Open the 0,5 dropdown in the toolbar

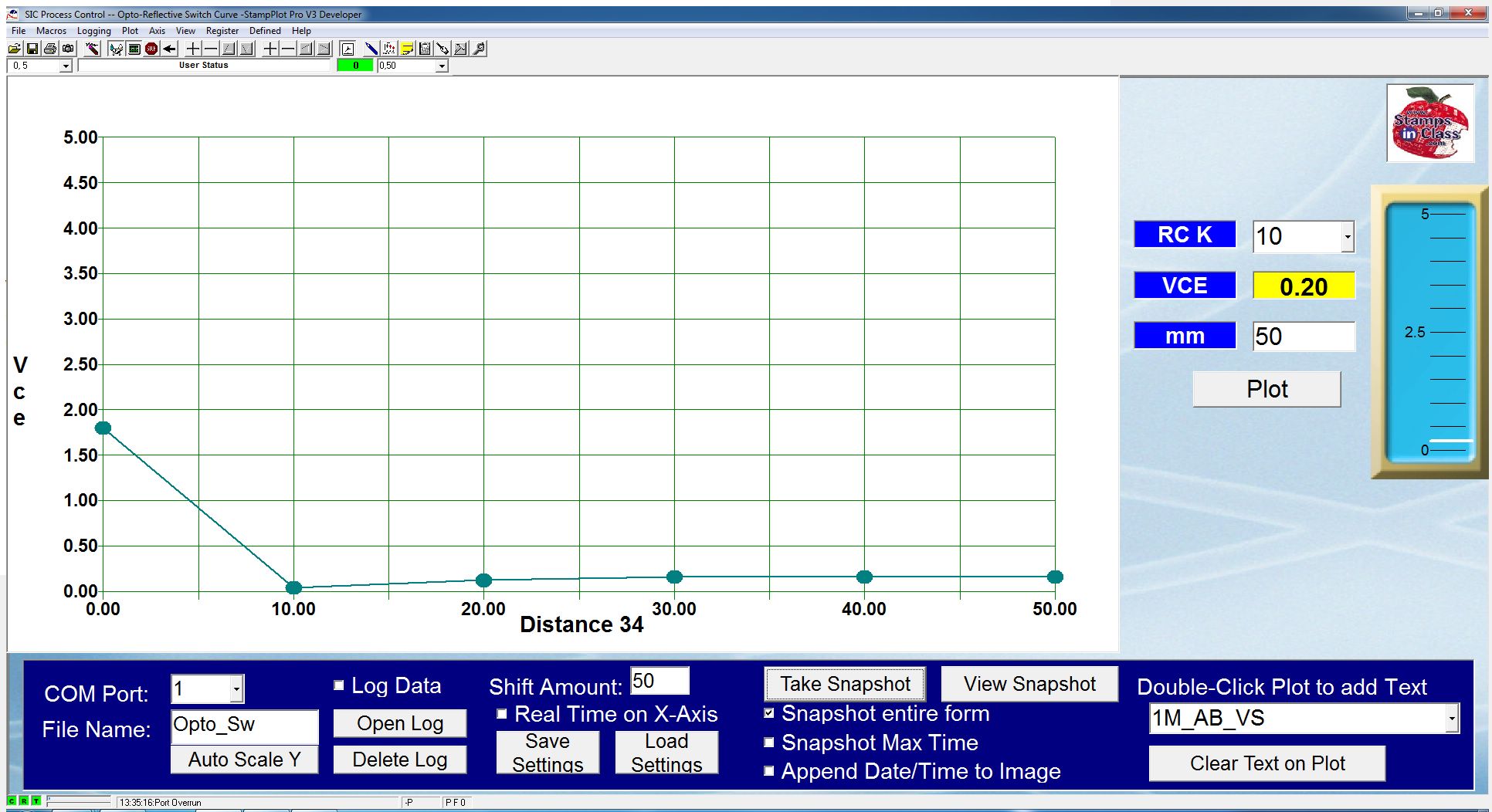coord(66,66)
